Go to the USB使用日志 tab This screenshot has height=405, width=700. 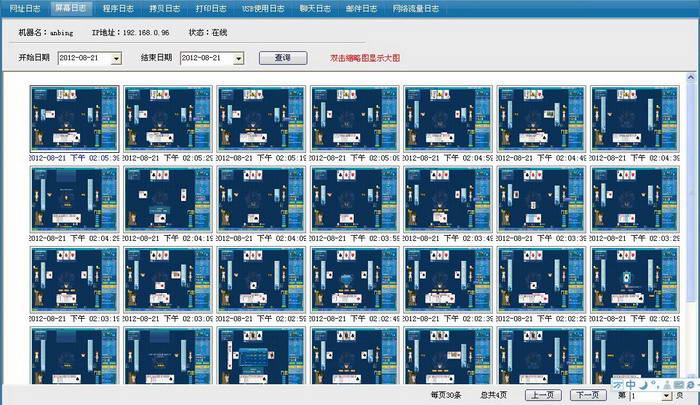pos(263,8)
